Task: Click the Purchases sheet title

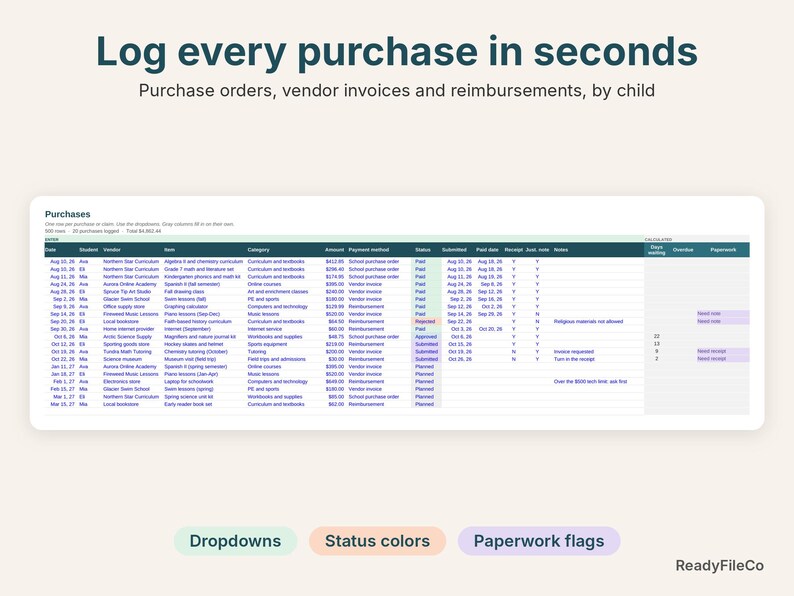Action: (67, 214)
